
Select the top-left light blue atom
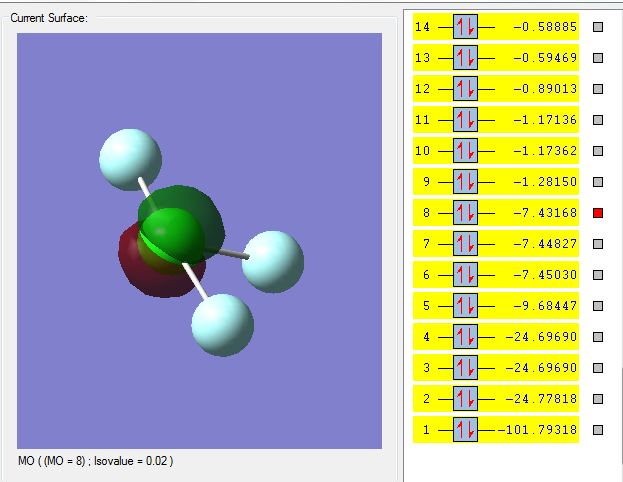(130, 157)
